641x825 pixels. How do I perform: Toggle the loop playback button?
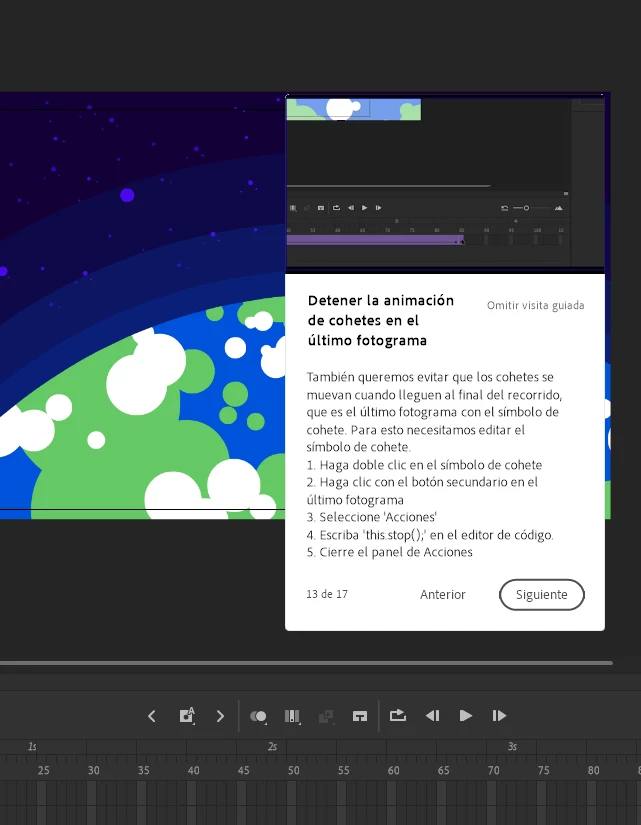(398, 716)
